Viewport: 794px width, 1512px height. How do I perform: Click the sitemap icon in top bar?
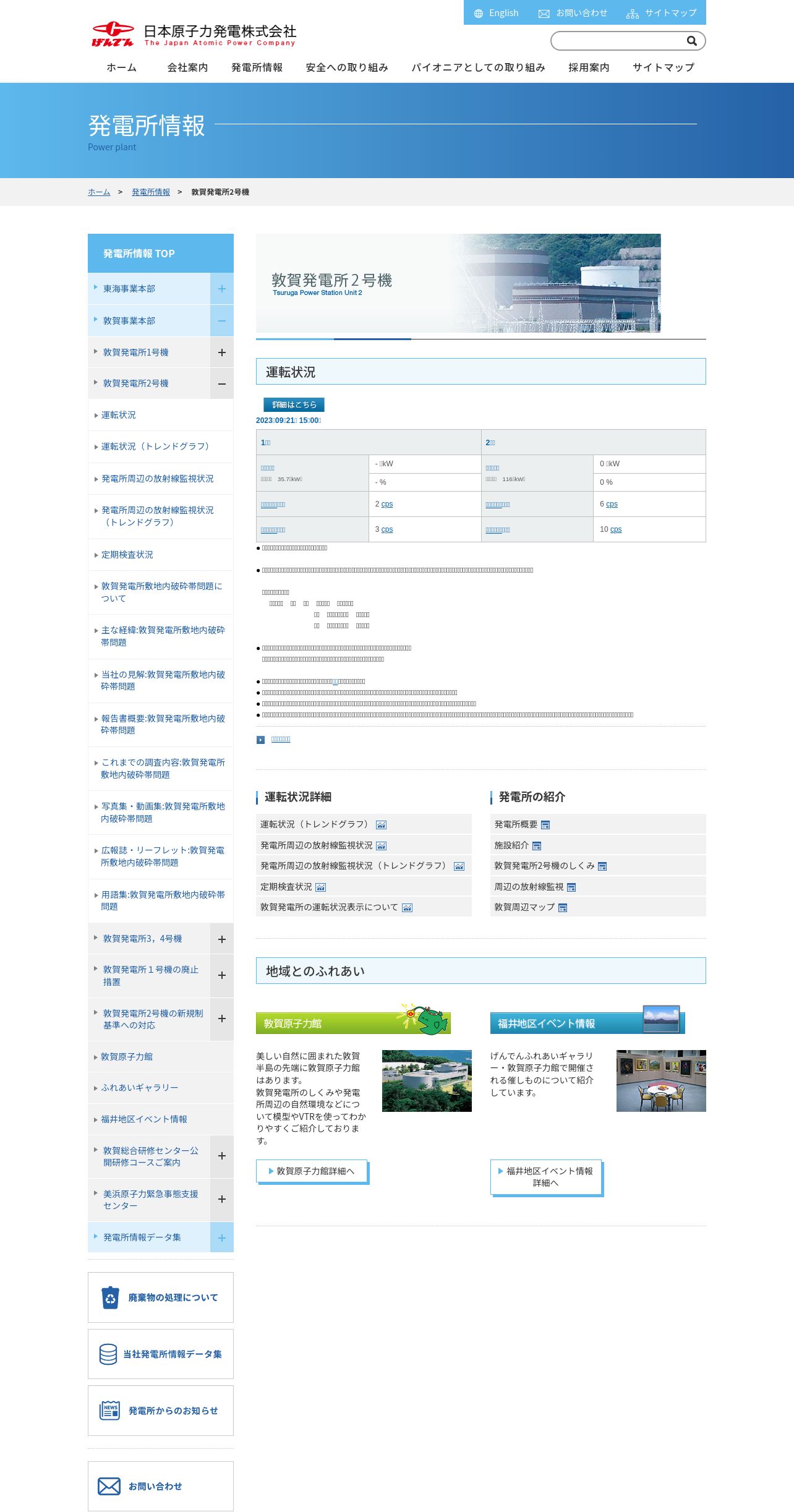point(632,14)
